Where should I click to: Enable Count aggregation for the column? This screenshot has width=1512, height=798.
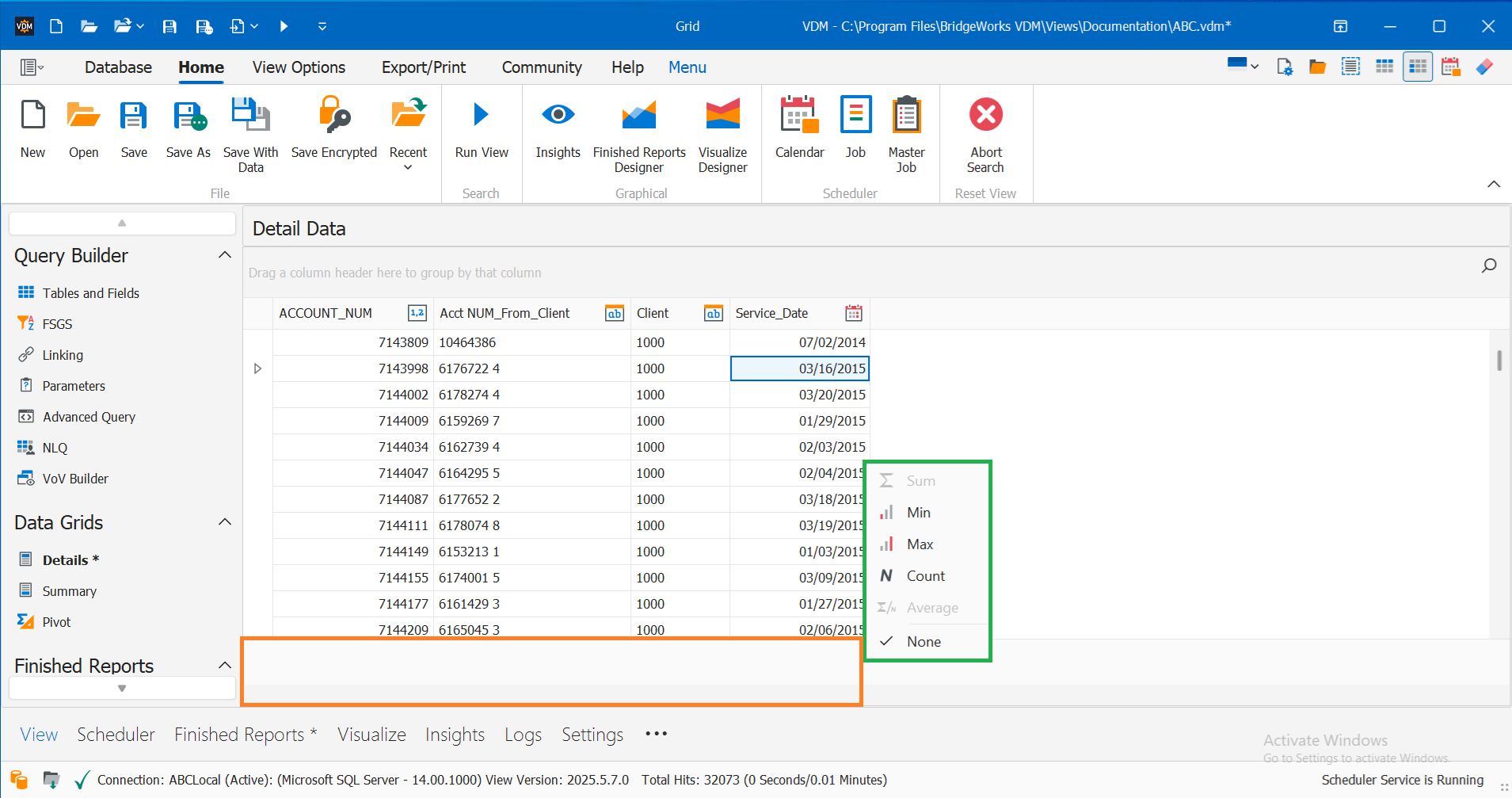[x=925, y=575]
